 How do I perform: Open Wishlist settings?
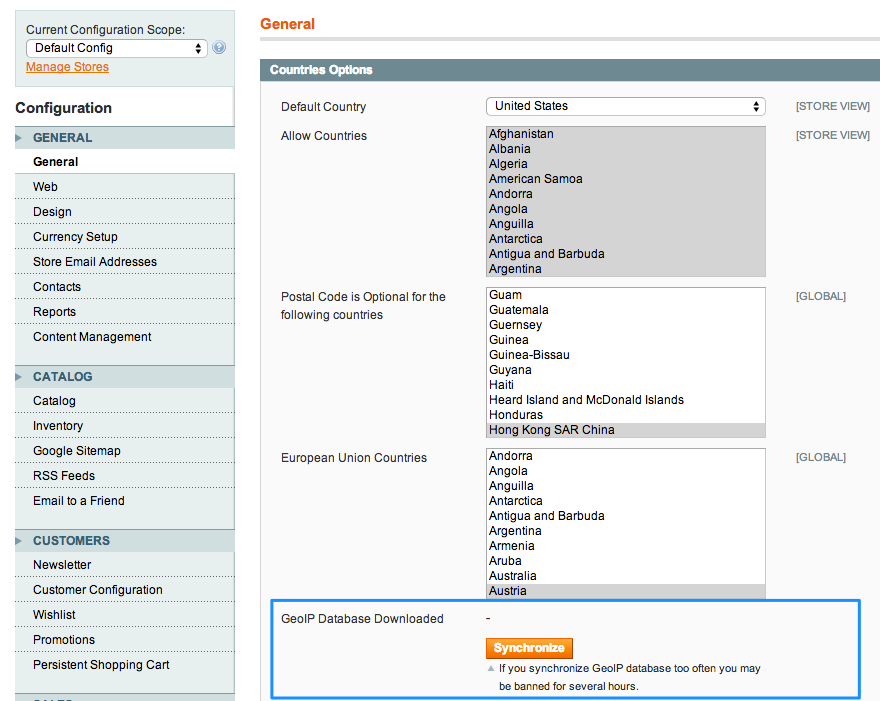tap(125, 615)
